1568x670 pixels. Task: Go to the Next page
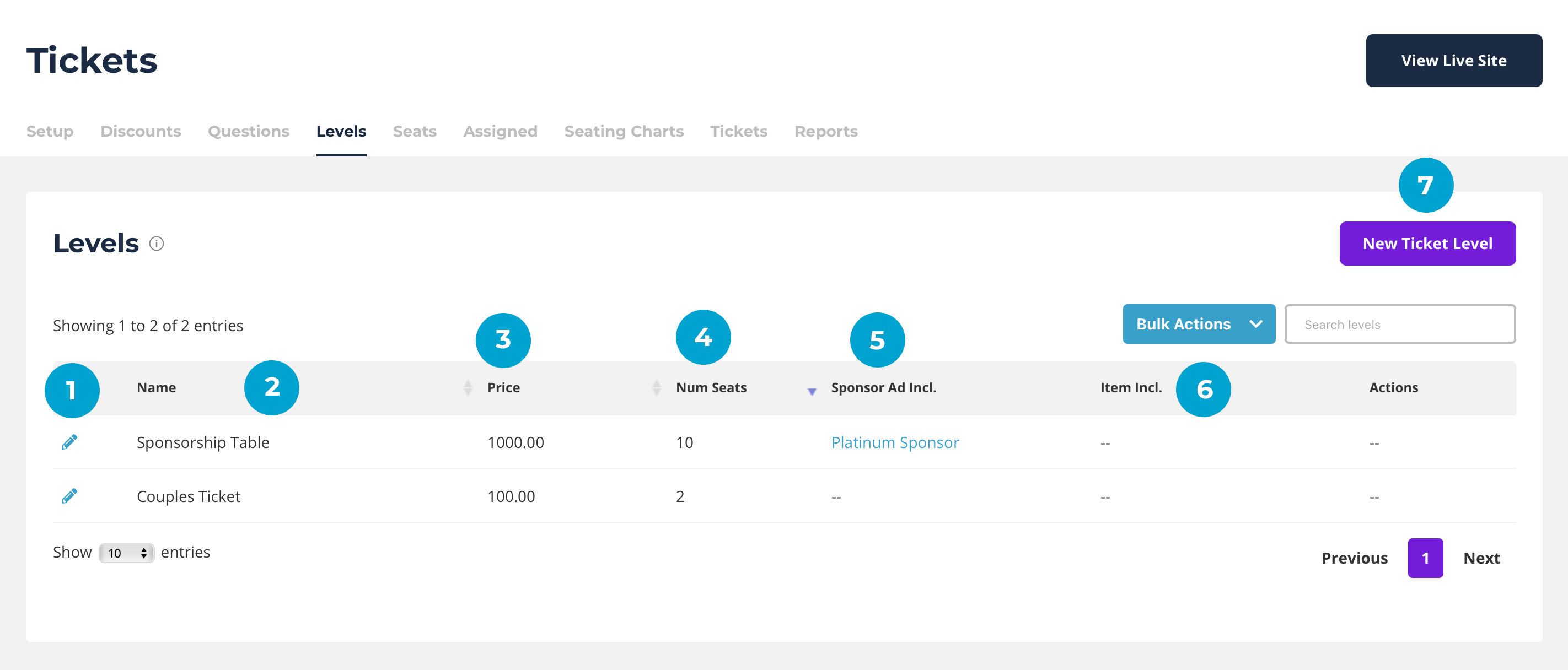[1481, 558]
